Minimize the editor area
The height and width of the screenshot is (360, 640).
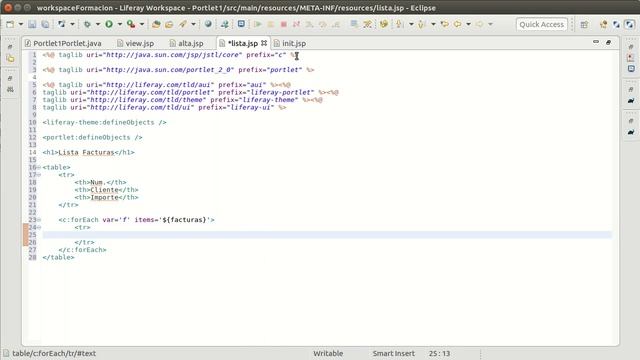coord(596,42)
